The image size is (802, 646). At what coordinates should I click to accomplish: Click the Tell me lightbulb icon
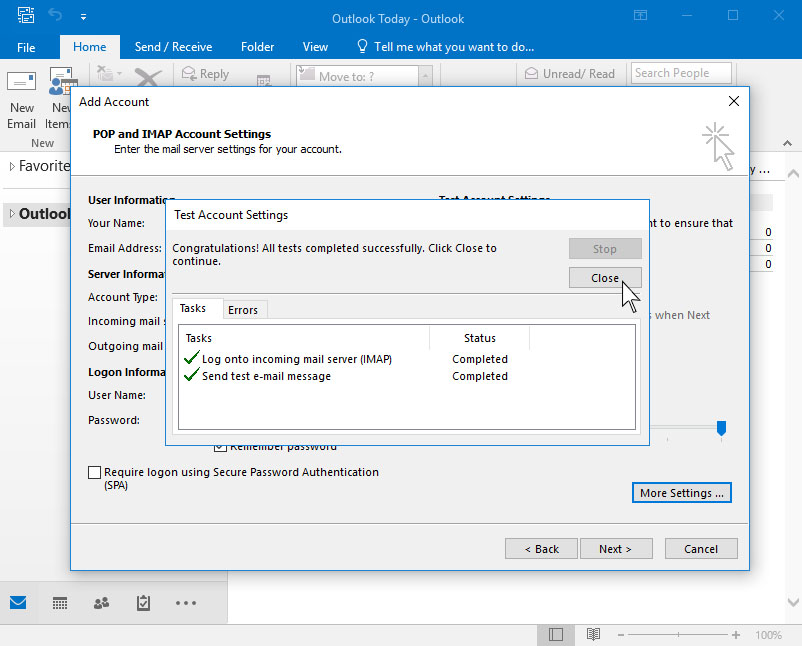tap(362, 47)
